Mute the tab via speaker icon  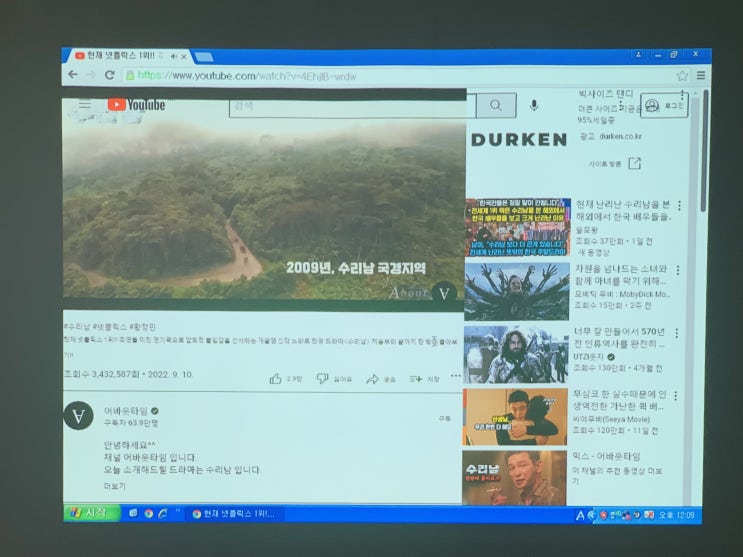point(174,56)
